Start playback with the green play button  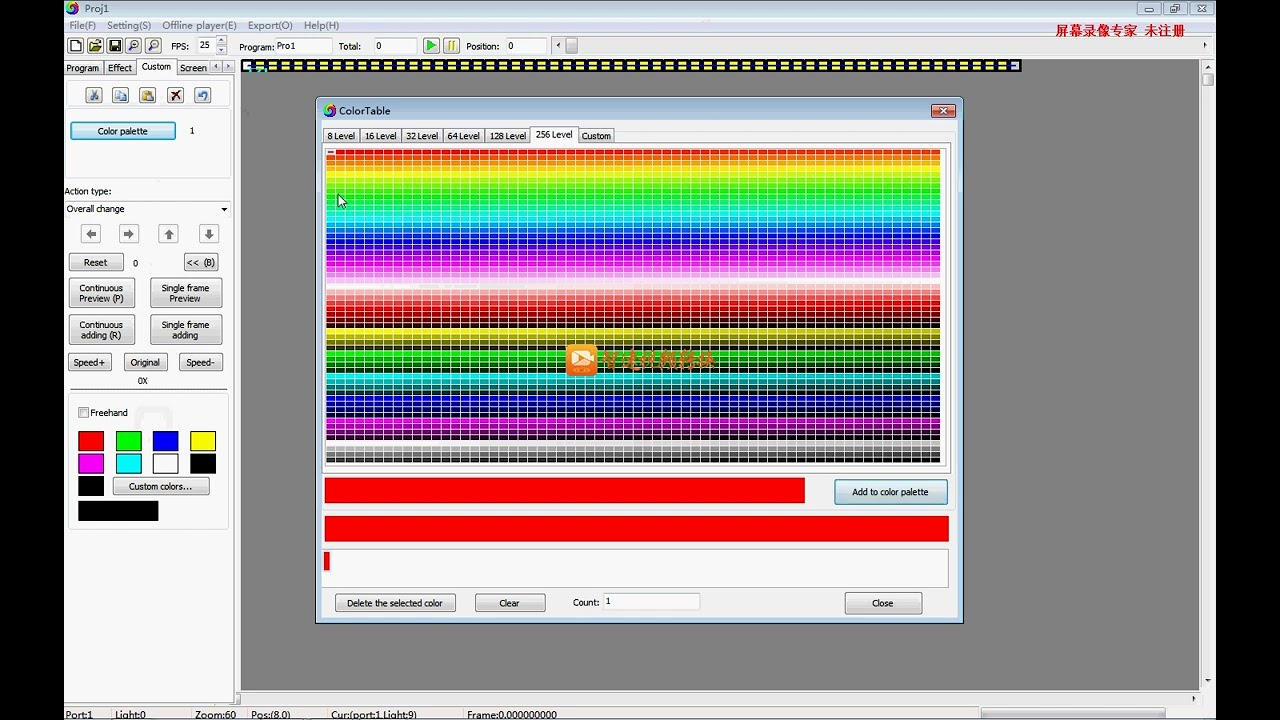click(430, 46)
